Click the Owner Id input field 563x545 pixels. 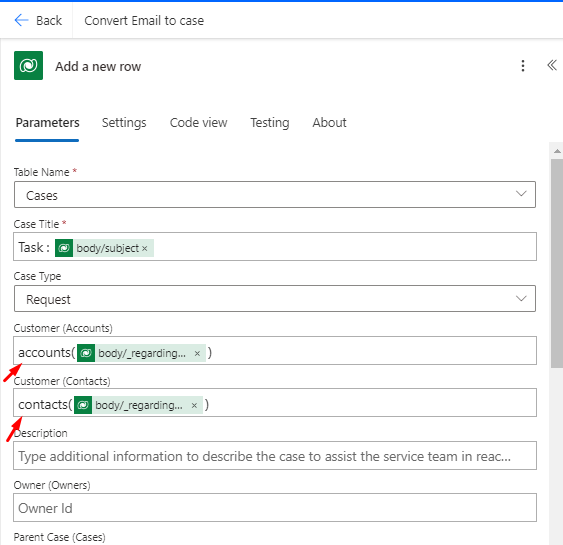tap(275, 508)
